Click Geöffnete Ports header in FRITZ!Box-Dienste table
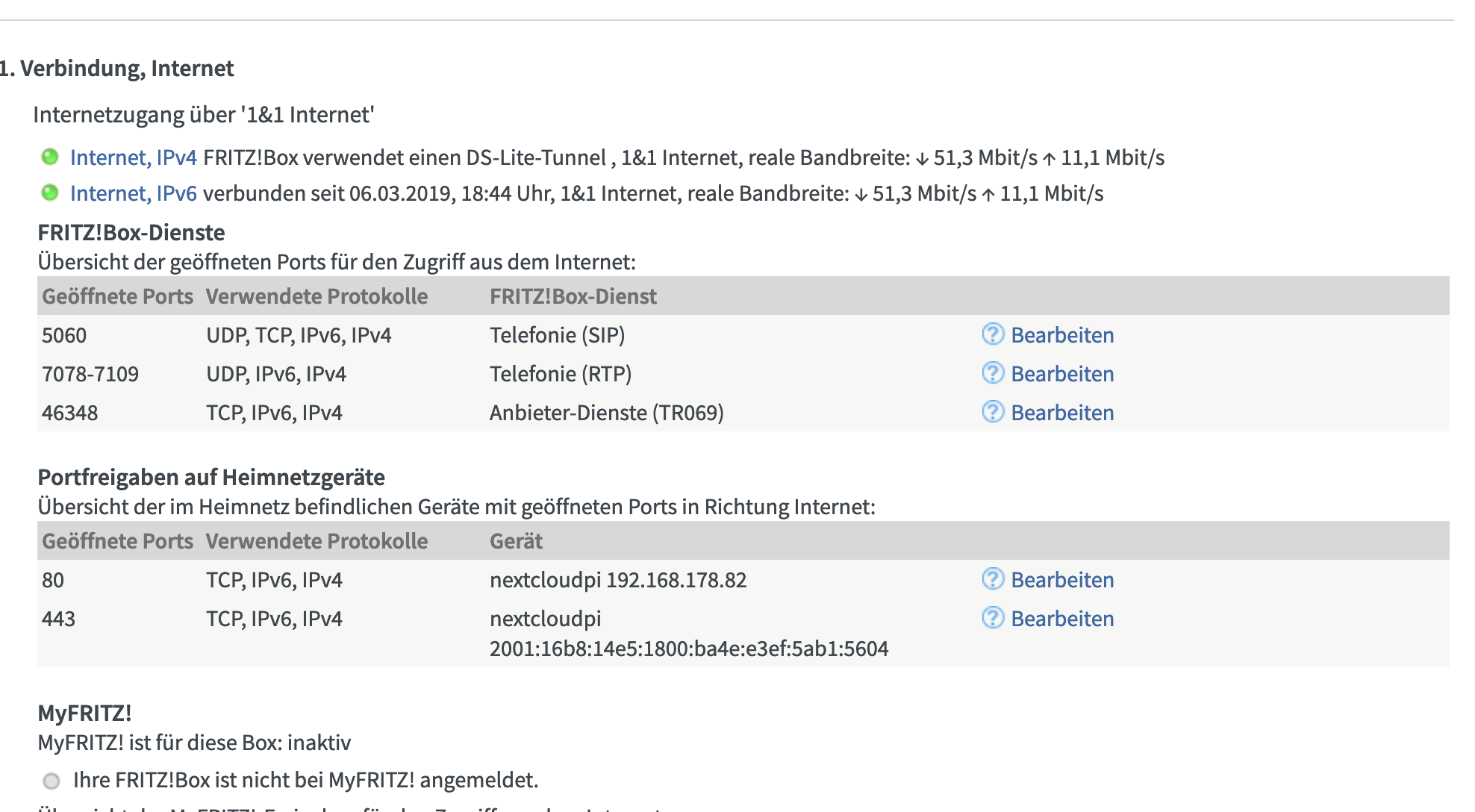 click(x=117, y=296)
